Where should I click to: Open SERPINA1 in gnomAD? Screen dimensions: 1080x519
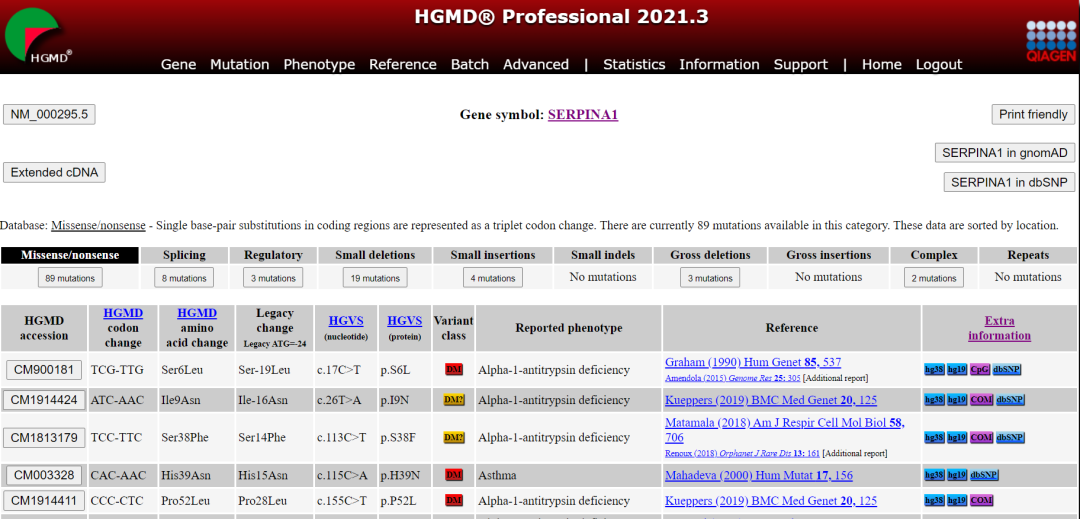pyautogui.click(x=1005, y=153)
